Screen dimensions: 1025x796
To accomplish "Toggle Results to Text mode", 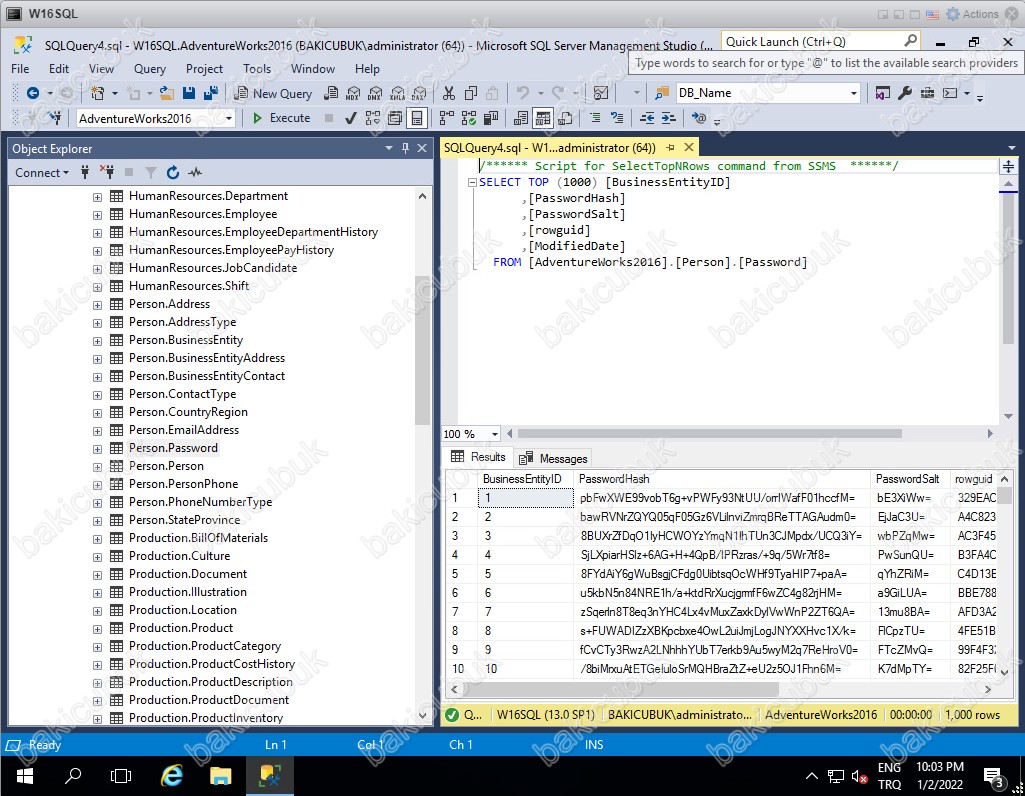I will pyautogui.click(x=521, y=118).
